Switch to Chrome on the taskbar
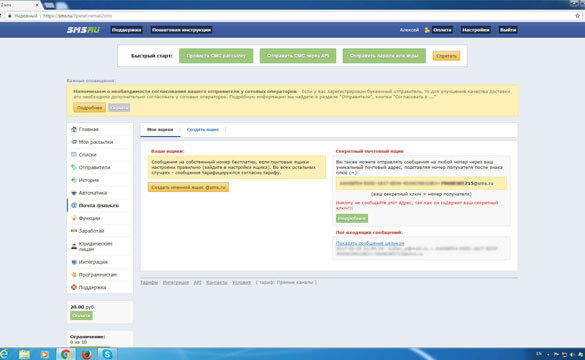 (66, 354)
